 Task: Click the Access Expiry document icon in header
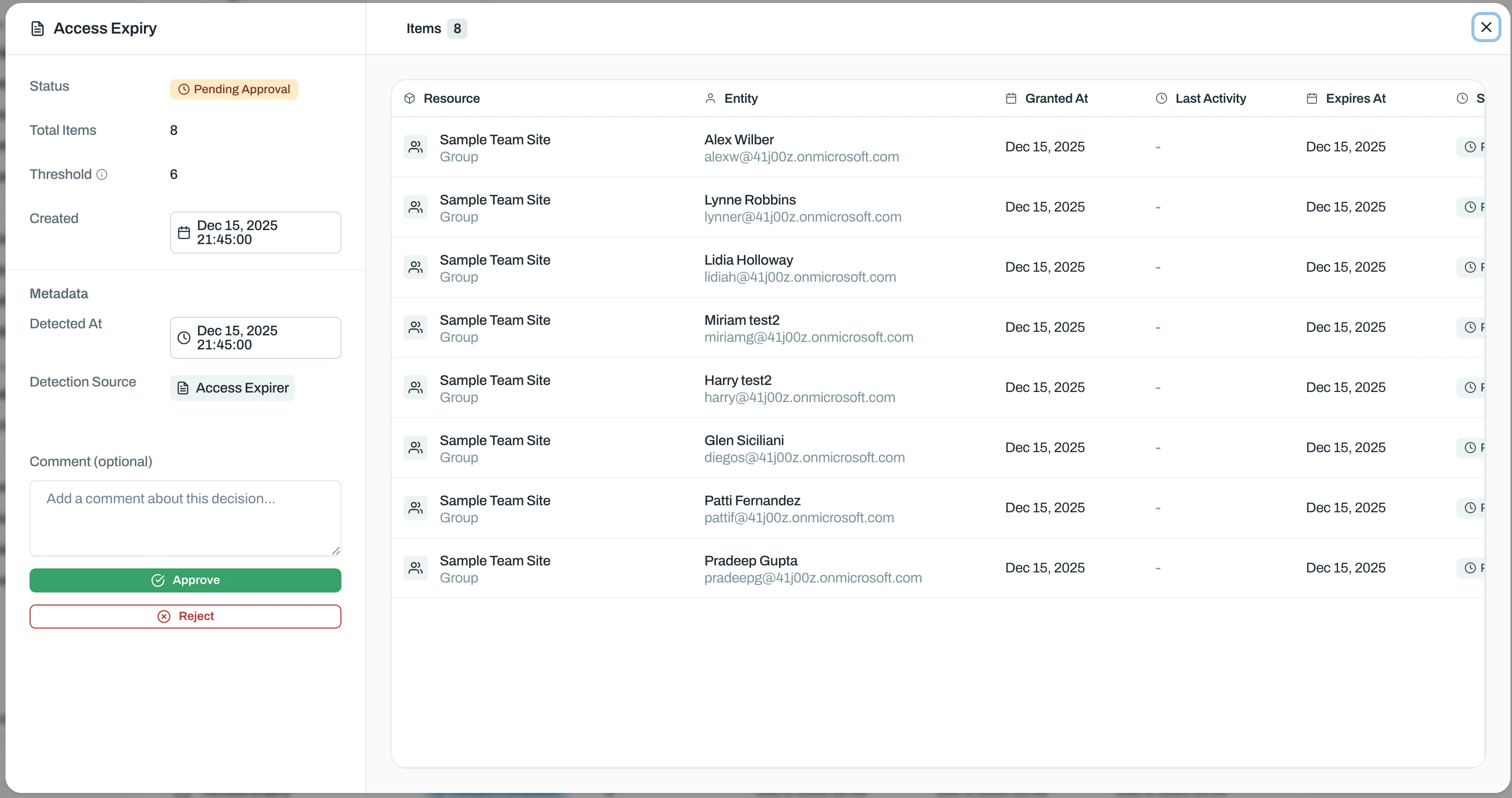click(38, 29)
